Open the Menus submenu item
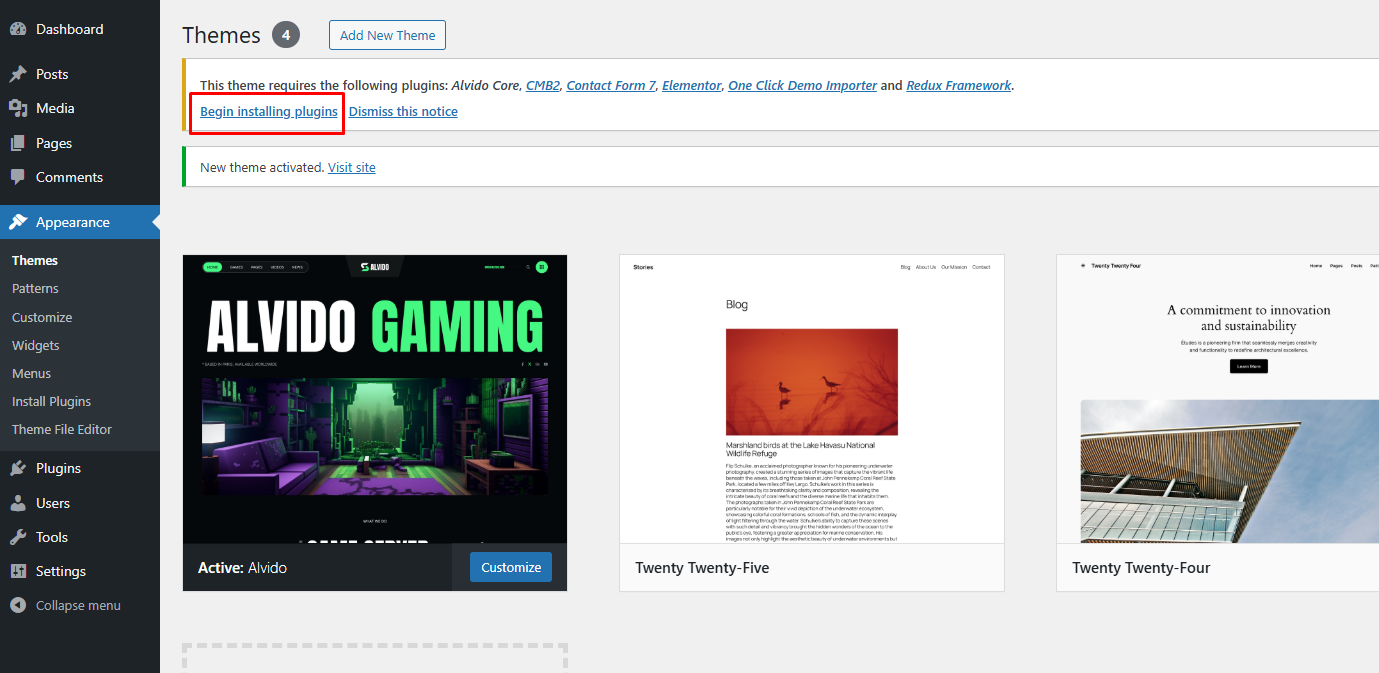The image size is (1379, 673). 31,373
